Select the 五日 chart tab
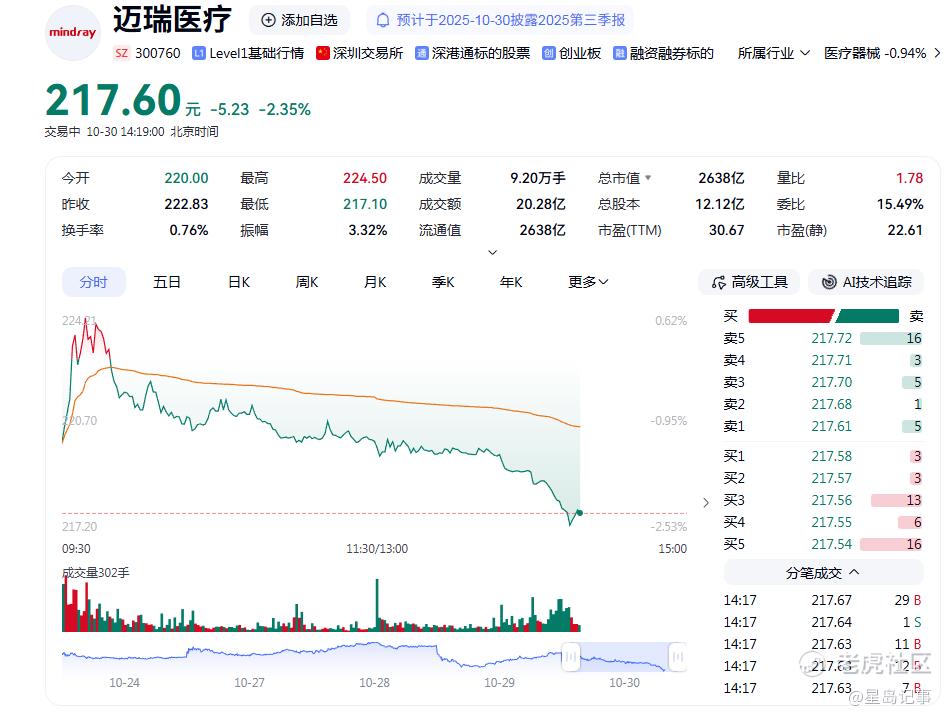 click(x=167, y=282)
